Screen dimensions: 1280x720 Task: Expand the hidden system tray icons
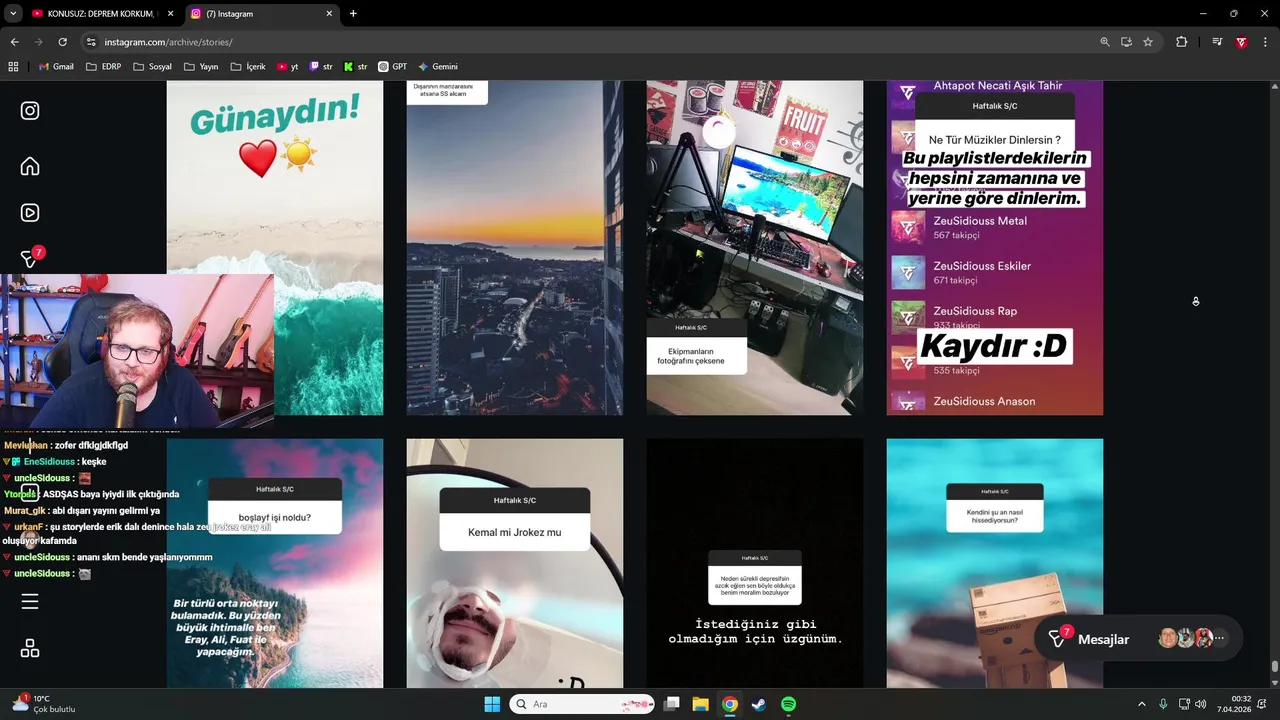[x=1142, y=704]
